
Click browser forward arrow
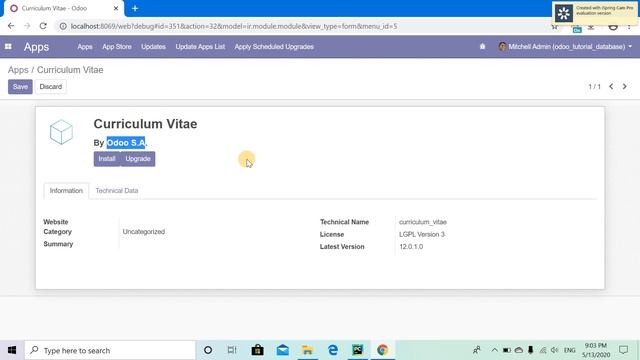pyautogui.click(x=27, y=26)
